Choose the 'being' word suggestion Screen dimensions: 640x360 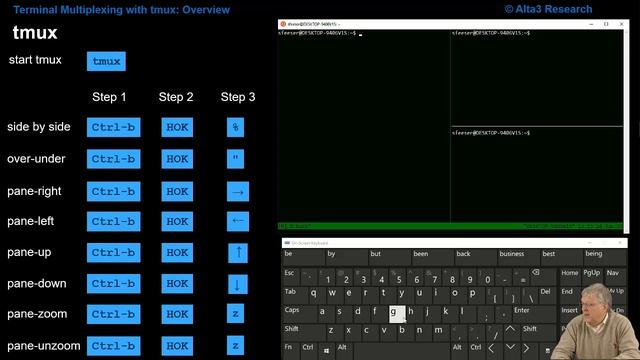click(604, 257)
